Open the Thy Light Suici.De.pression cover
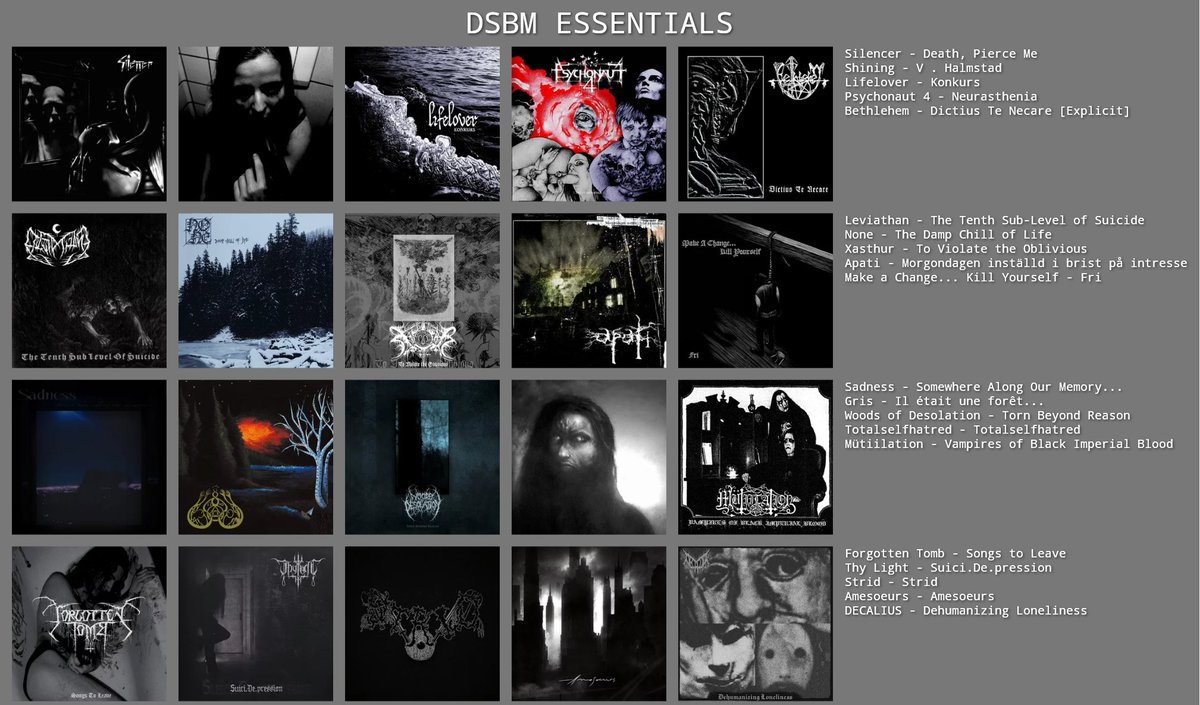This screenshot has width=1200, height=705. click(256, 624)
